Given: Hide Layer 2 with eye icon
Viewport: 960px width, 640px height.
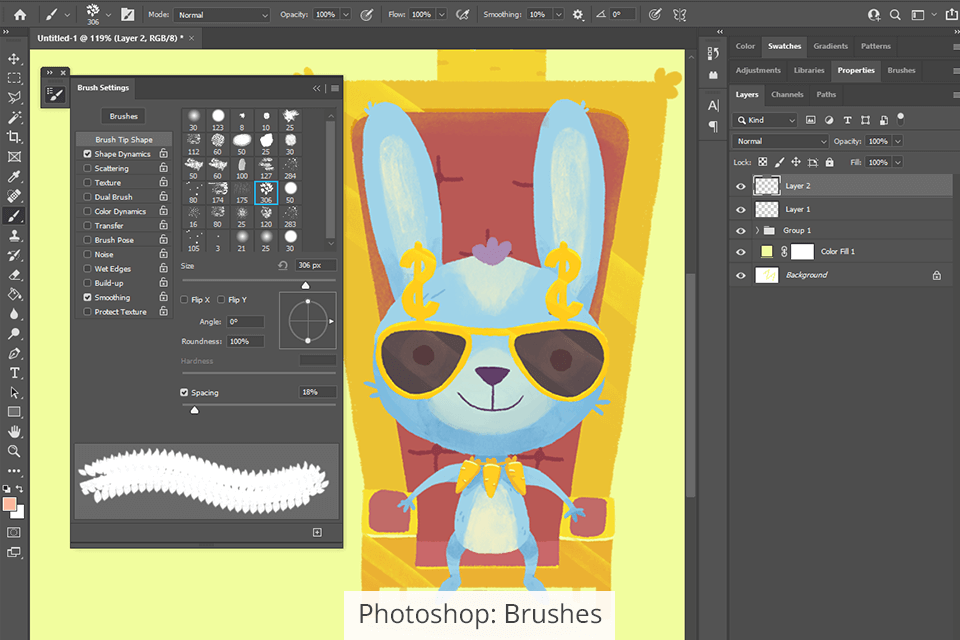Looking at the screenshot, I should coord(741,186).
